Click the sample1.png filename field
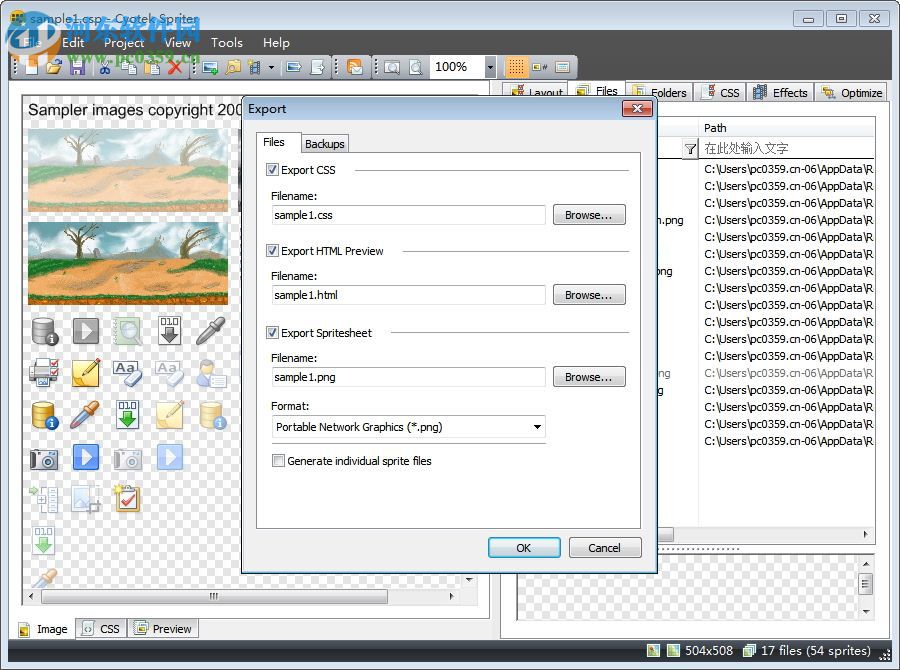The width and height of the screenshot is (900, 670). (x=408, y=377)
